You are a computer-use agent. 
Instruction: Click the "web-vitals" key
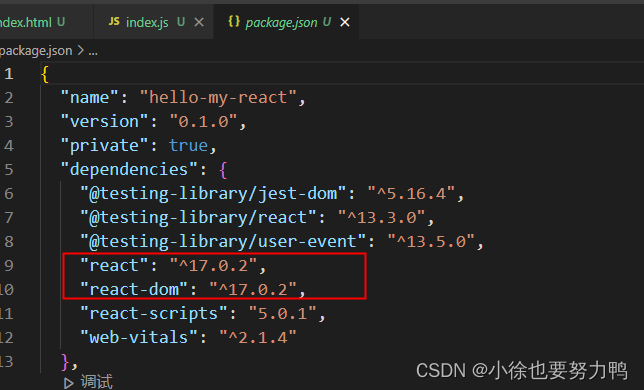139,337
